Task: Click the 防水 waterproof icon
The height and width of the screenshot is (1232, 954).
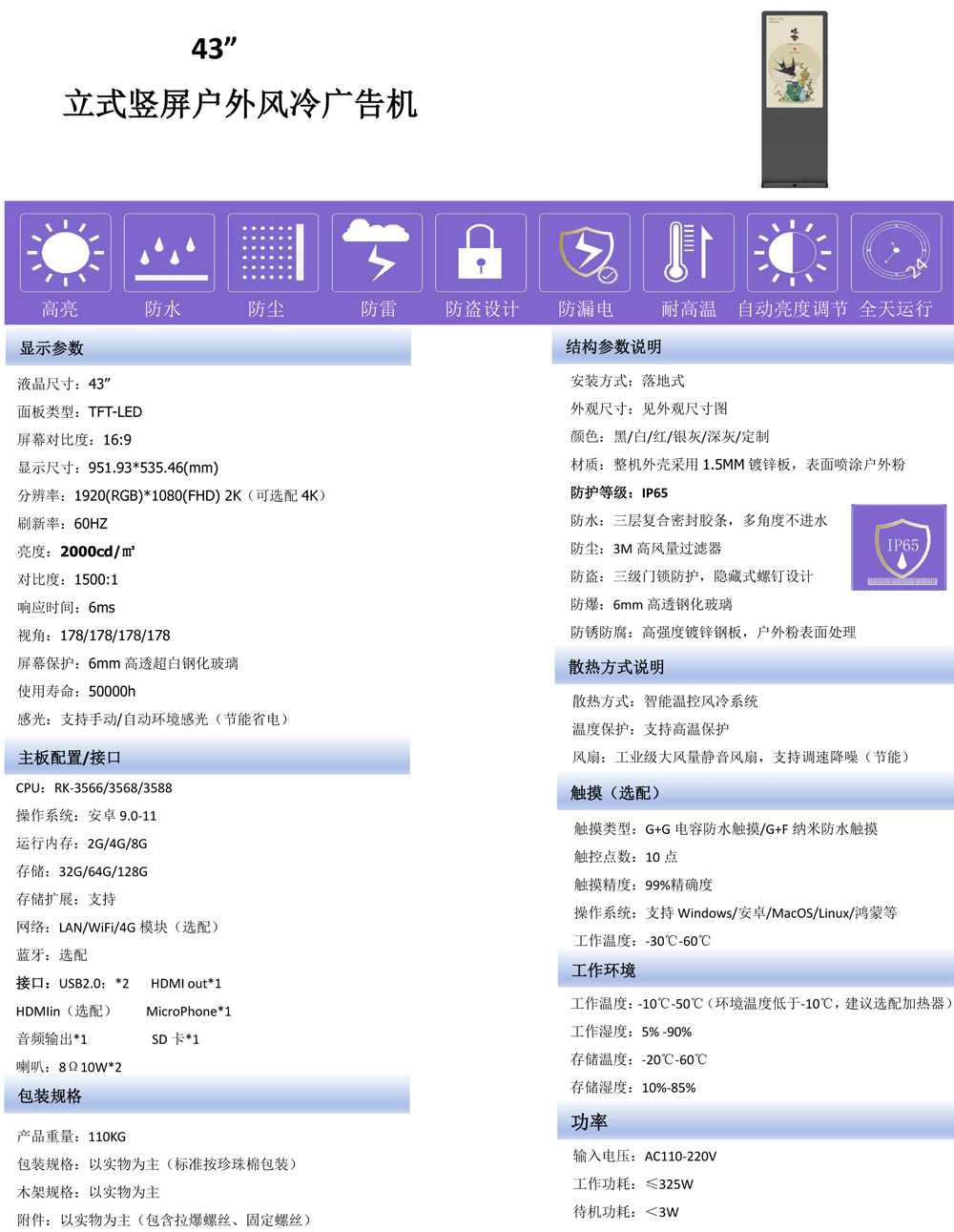Action: [x=169, y=252]
